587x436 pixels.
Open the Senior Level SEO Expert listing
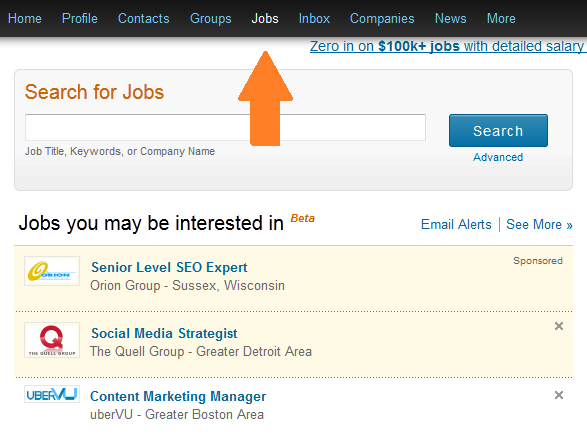[x=169, y=268]
